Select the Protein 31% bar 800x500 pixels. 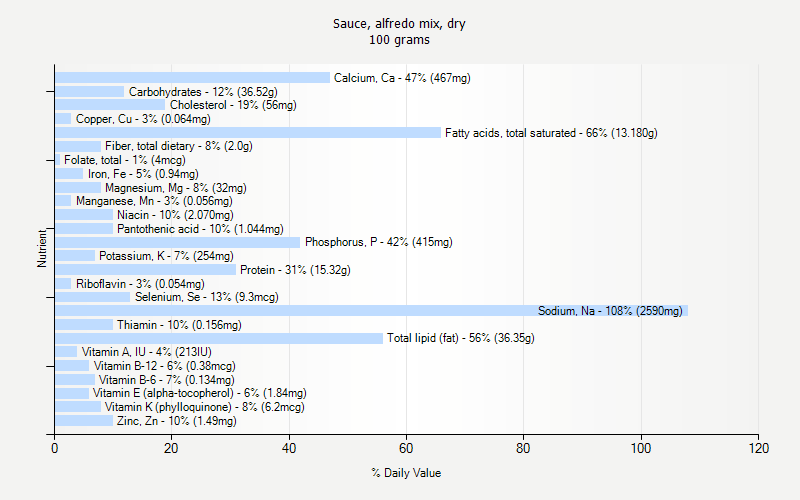[x=145, y=270]
